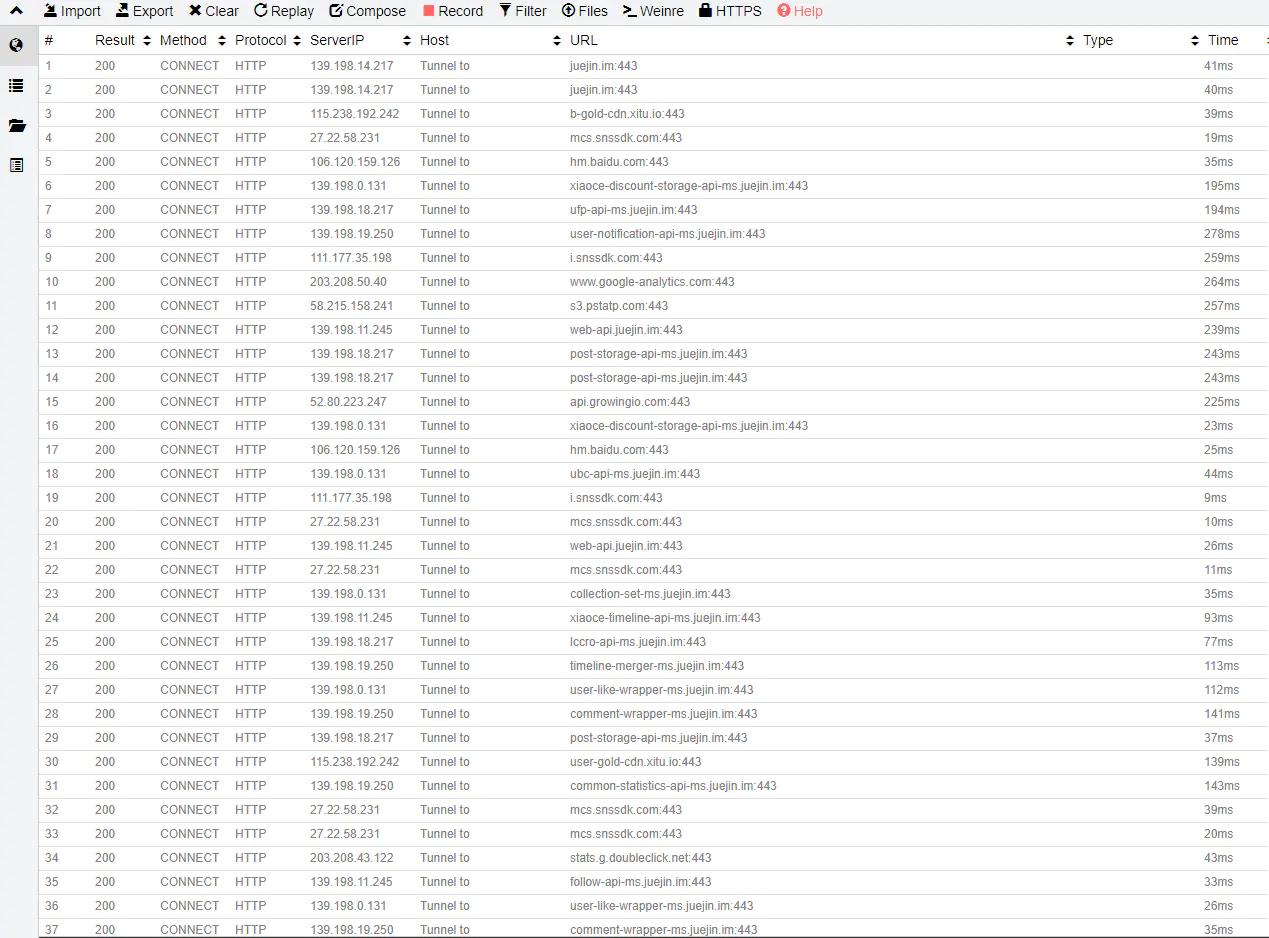Select row 24 xiaoce-timeline-api-ms.juejin.im:443
The image size is (1269, 938).
(653, 618)
